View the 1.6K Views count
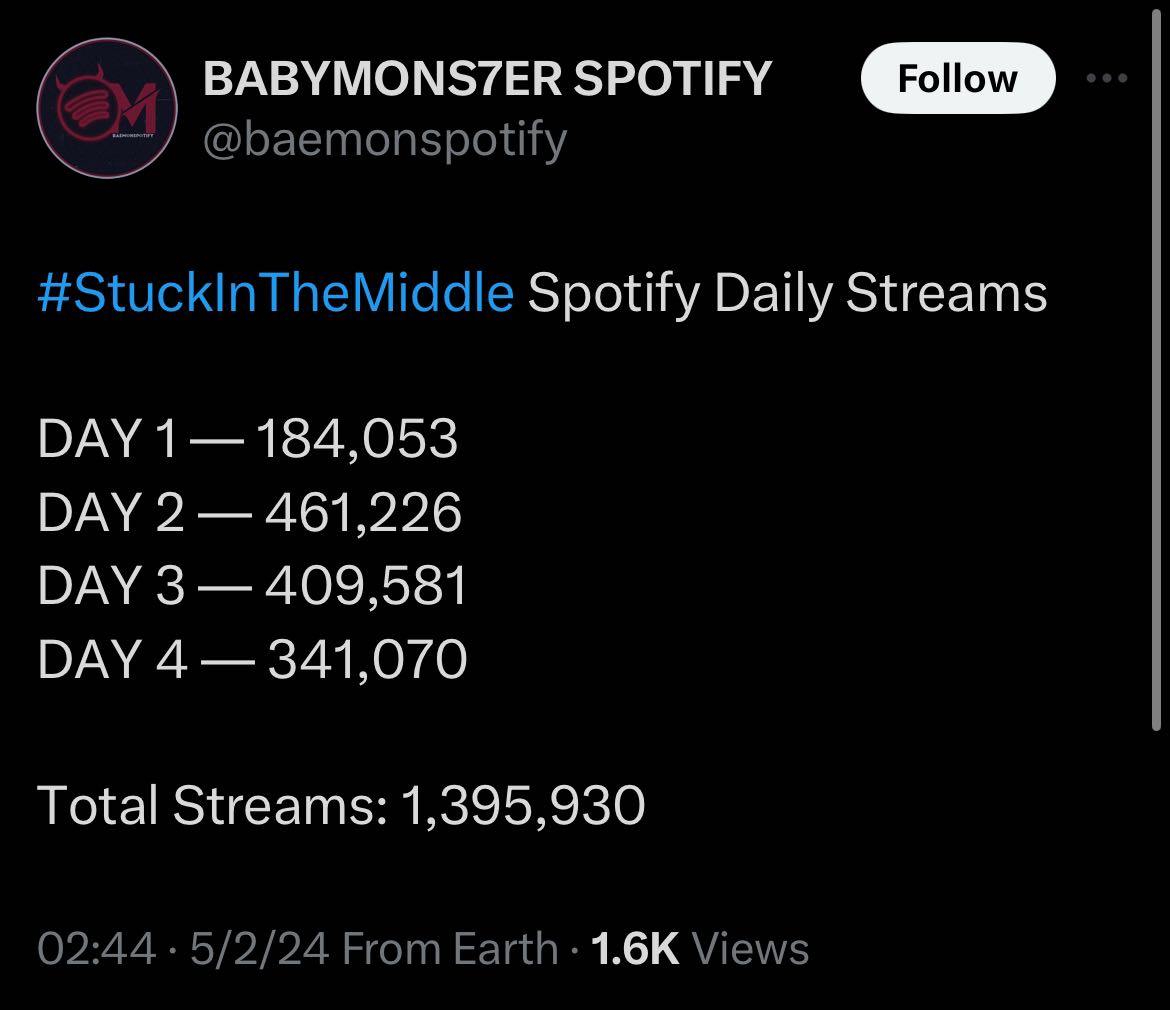Viewport: 1170px width, 1010px height. pyautogui.click(x=699, y=948)
